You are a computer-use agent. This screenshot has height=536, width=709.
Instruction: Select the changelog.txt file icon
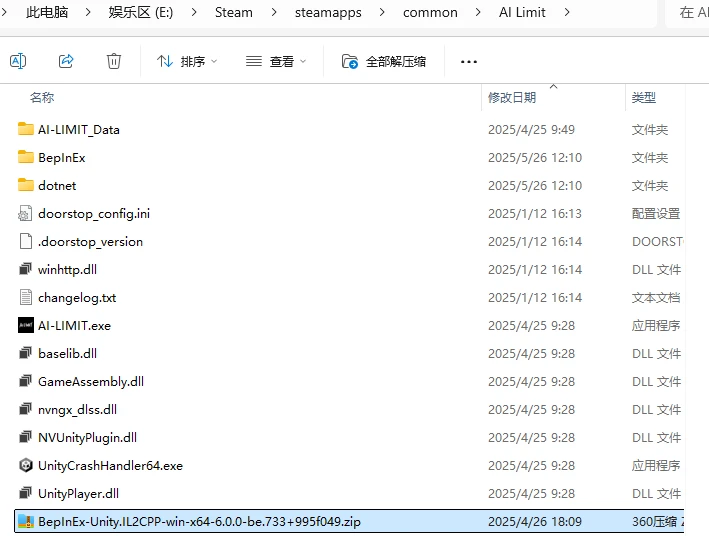click(26, 298)
